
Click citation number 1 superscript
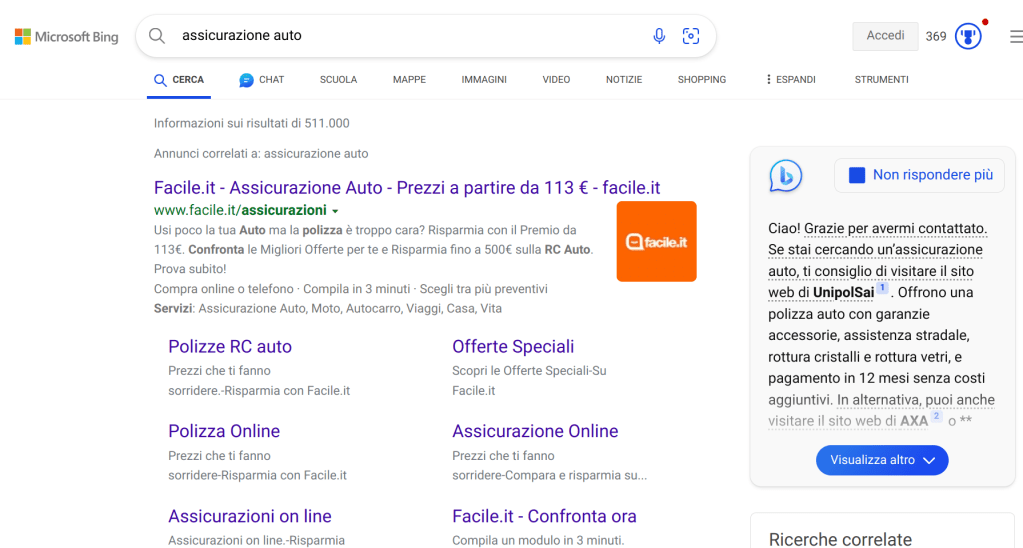[x=882, y=288]
